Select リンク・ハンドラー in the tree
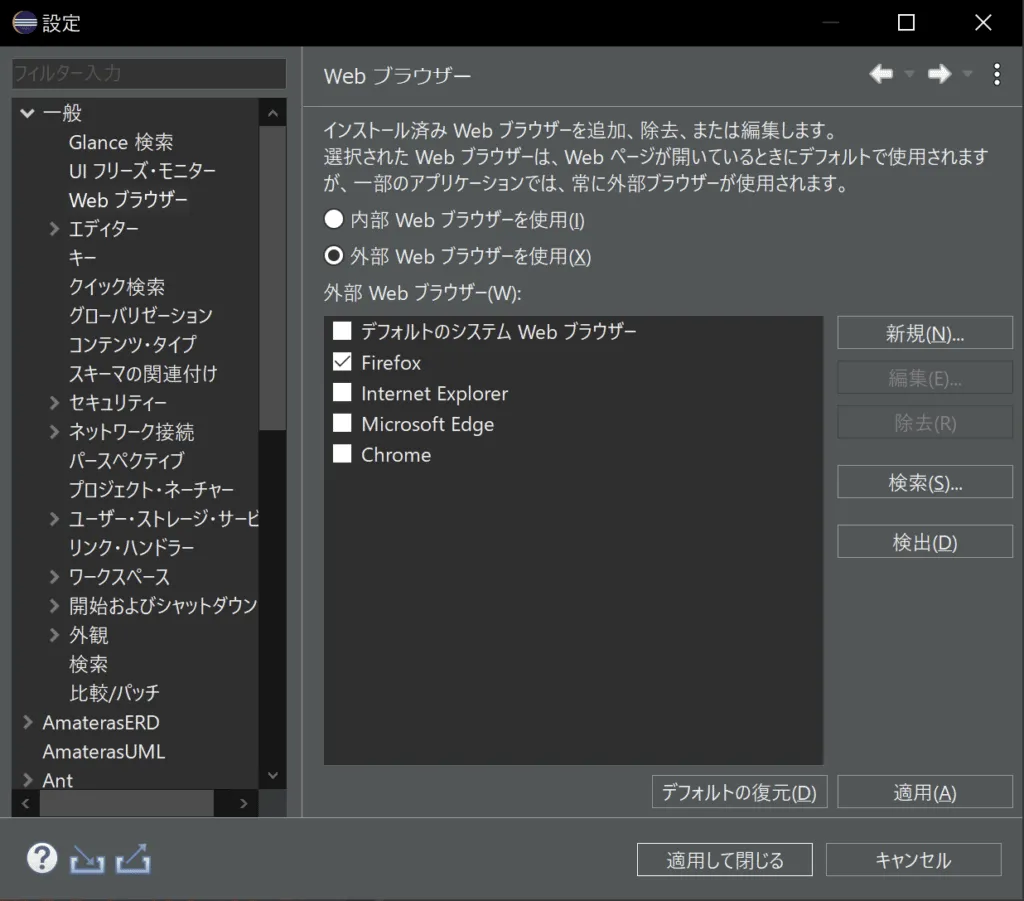The height and width of the screenshot is (901, 1024). point(132,548)
